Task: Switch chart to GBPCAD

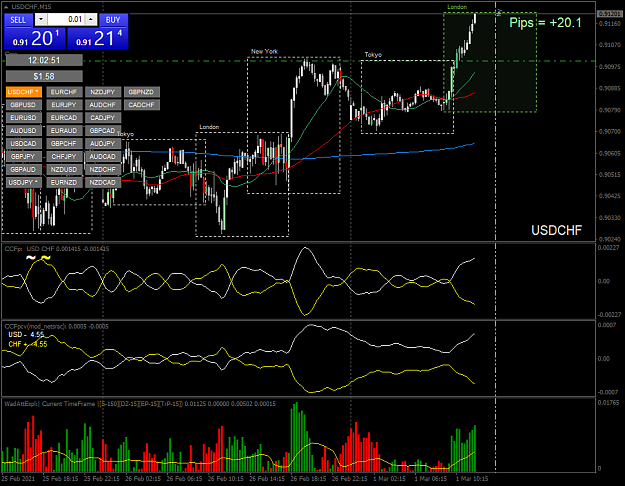Action: 103,131
